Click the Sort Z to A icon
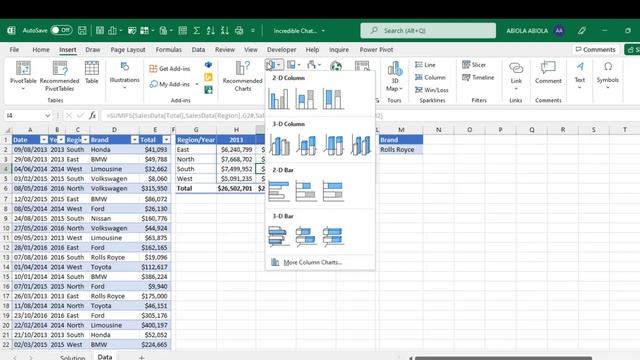Viewport: 640px width, 360px height. pos(224,30)
